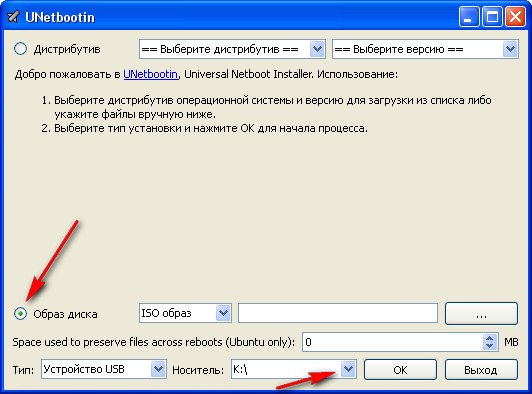
Task: Select the Образ диска radio button
Action: 20,313
